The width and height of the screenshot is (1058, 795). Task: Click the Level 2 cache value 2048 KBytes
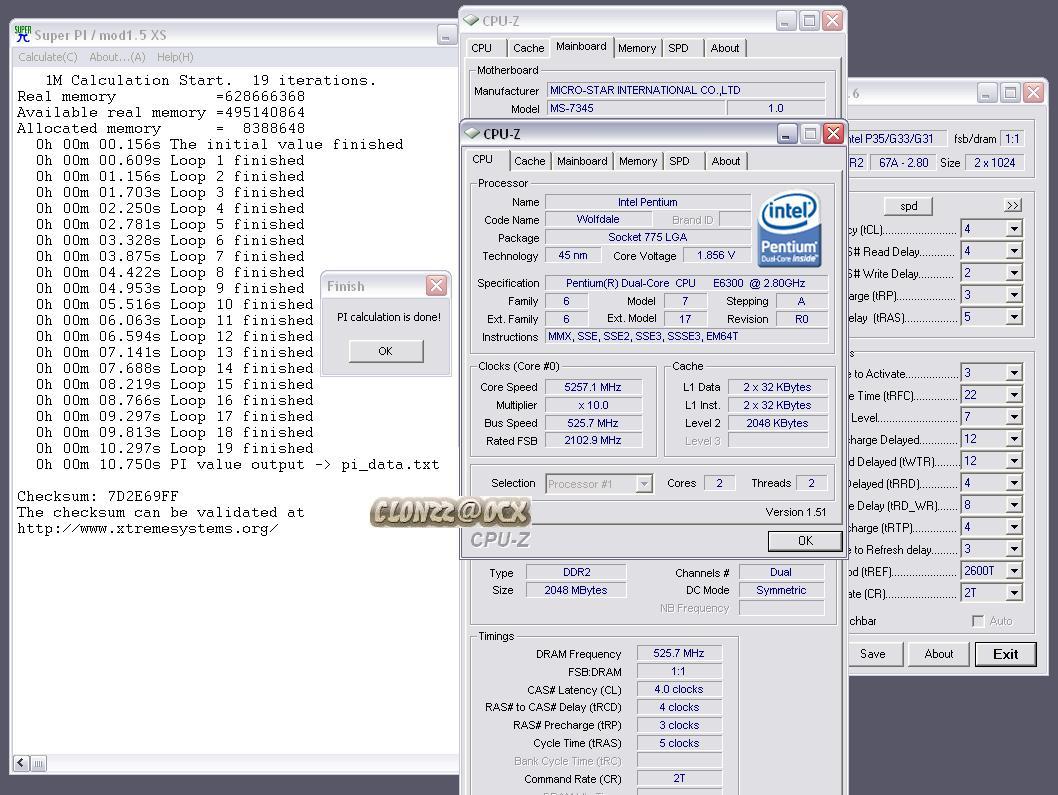point(777,422)
